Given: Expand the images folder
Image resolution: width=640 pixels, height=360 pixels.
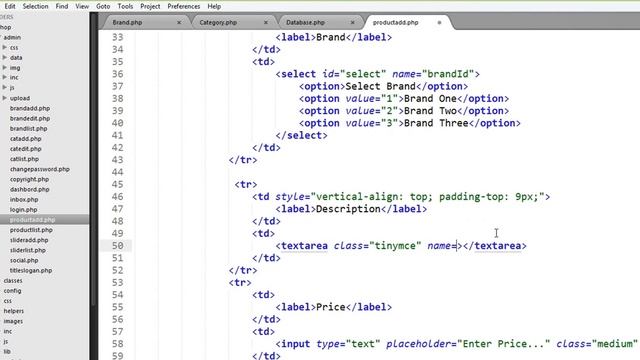Looking at the screenshot, I should coord(13,321).
